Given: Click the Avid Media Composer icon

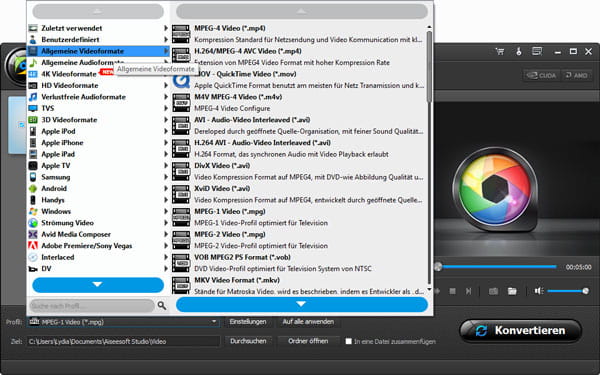Looking at the screenshot, I should (x=33, y=234).
